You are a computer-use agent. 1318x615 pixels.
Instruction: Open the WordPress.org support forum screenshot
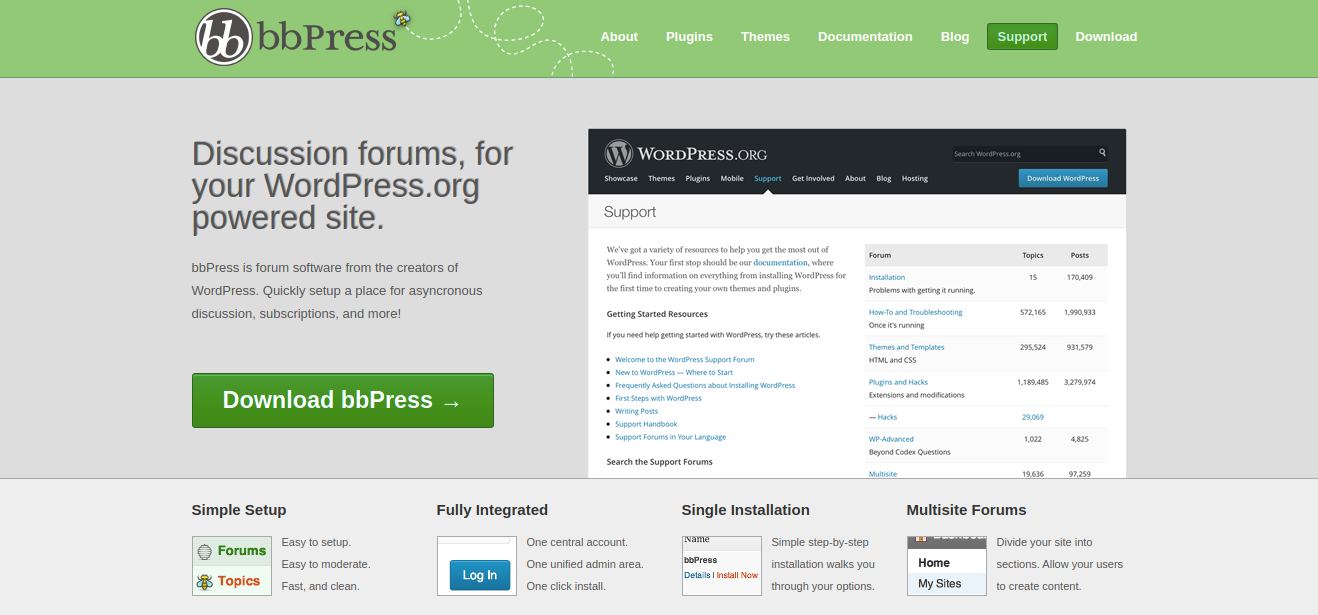coord(857,303)
